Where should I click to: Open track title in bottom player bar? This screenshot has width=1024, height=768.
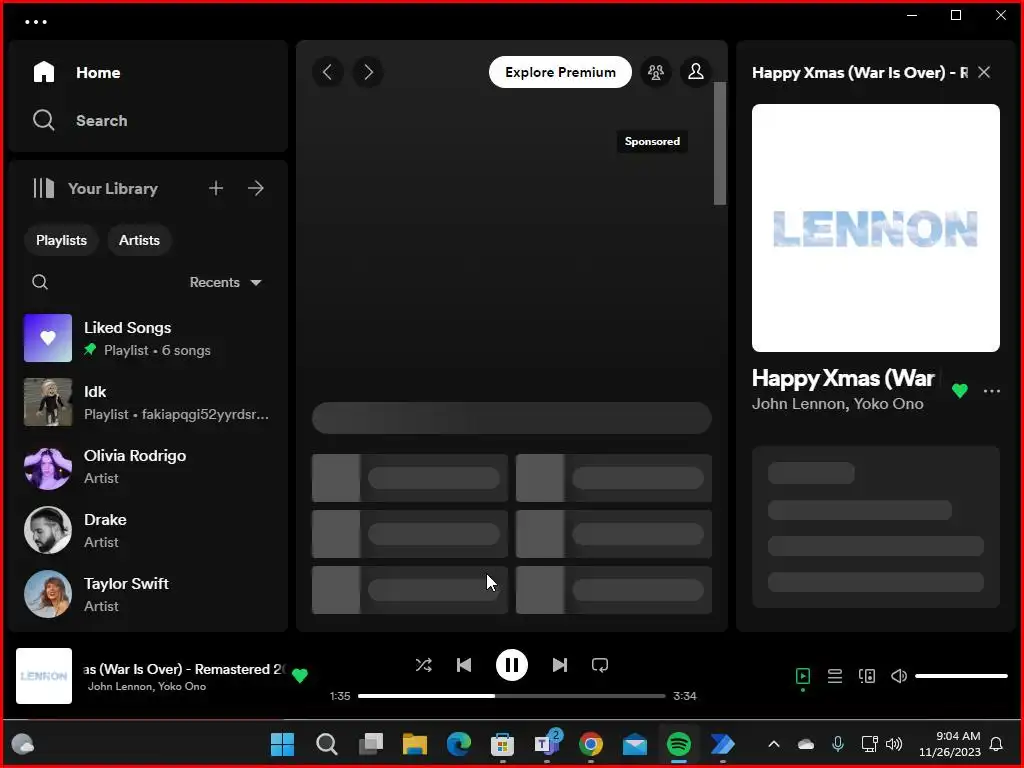click(184, 669)
